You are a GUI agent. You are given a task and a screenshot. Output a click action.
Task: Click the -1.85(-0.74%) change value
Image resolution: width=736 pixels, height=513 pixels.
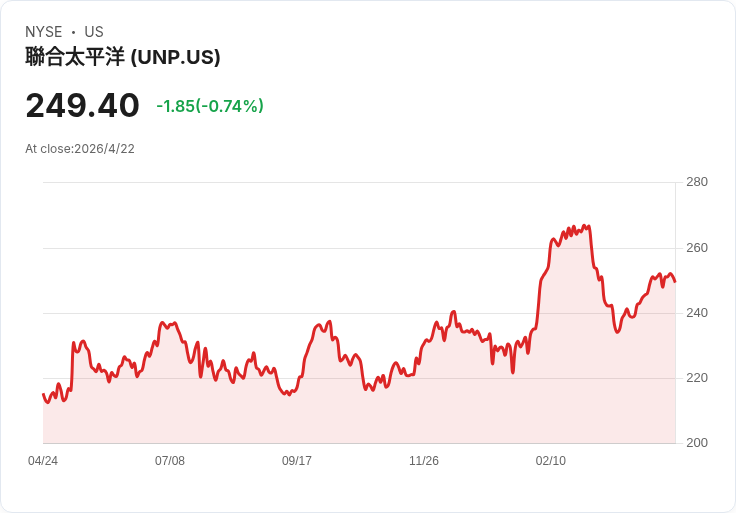210,106
